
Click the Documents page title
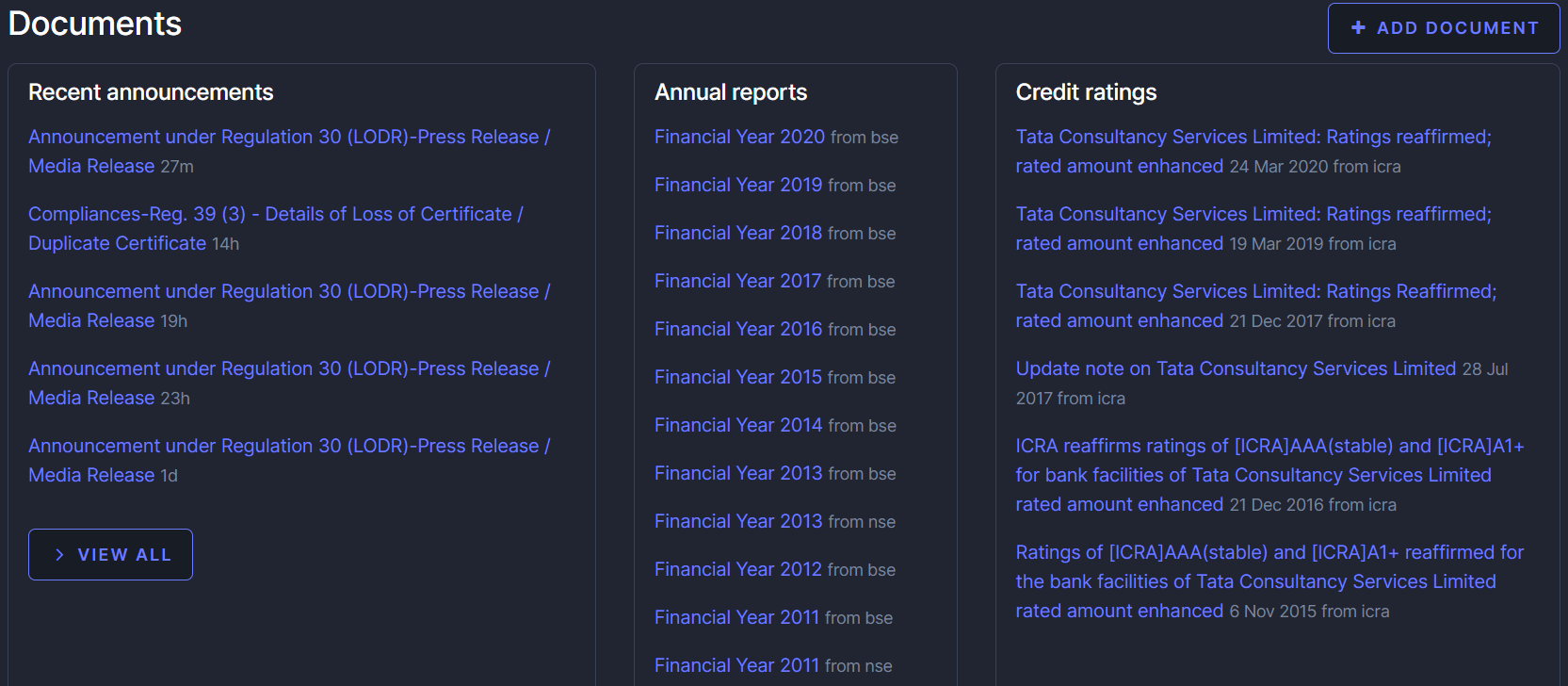coord(95,24)
